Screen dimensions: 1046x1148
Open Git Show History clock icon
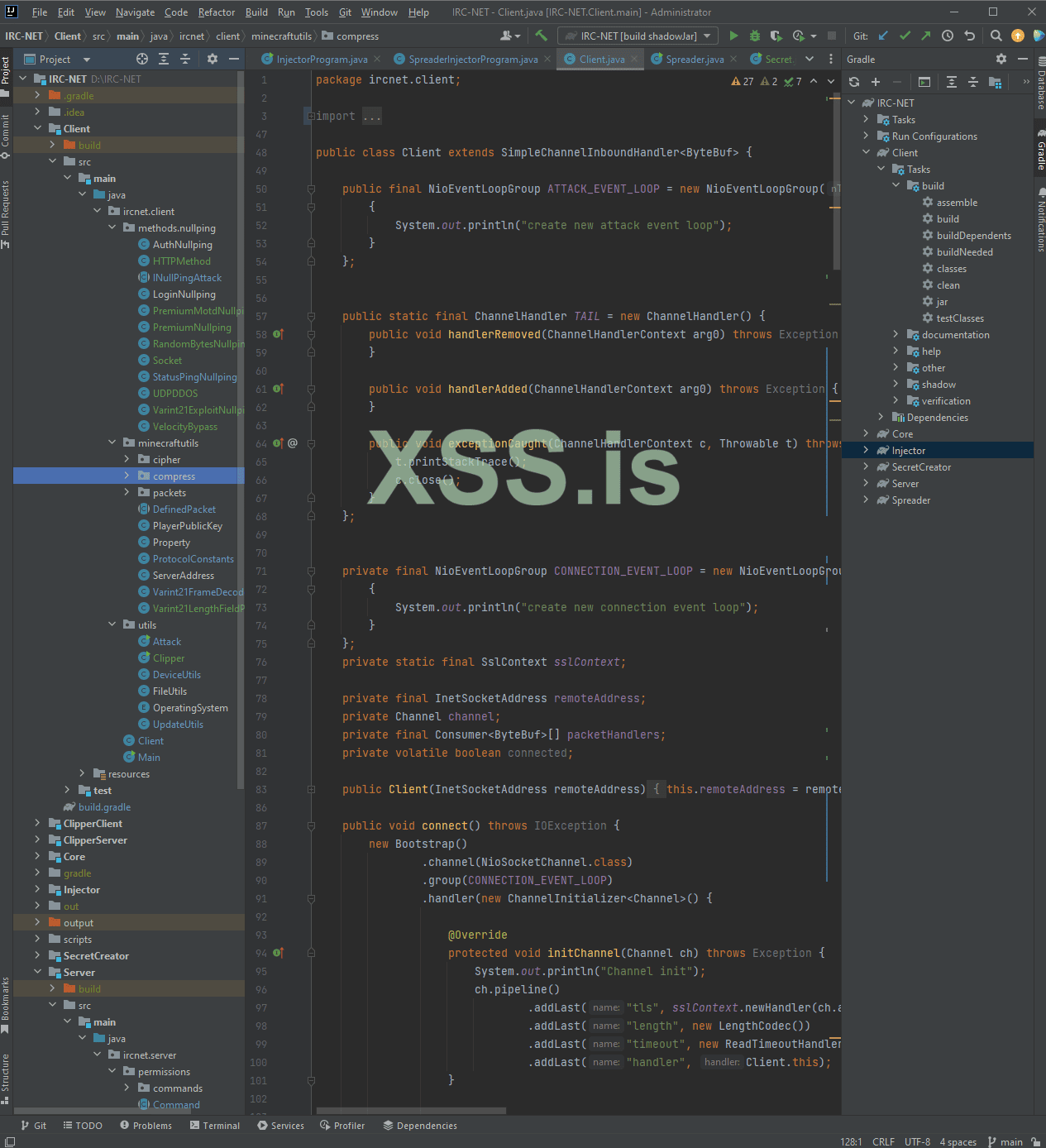[x=948, y=36]
